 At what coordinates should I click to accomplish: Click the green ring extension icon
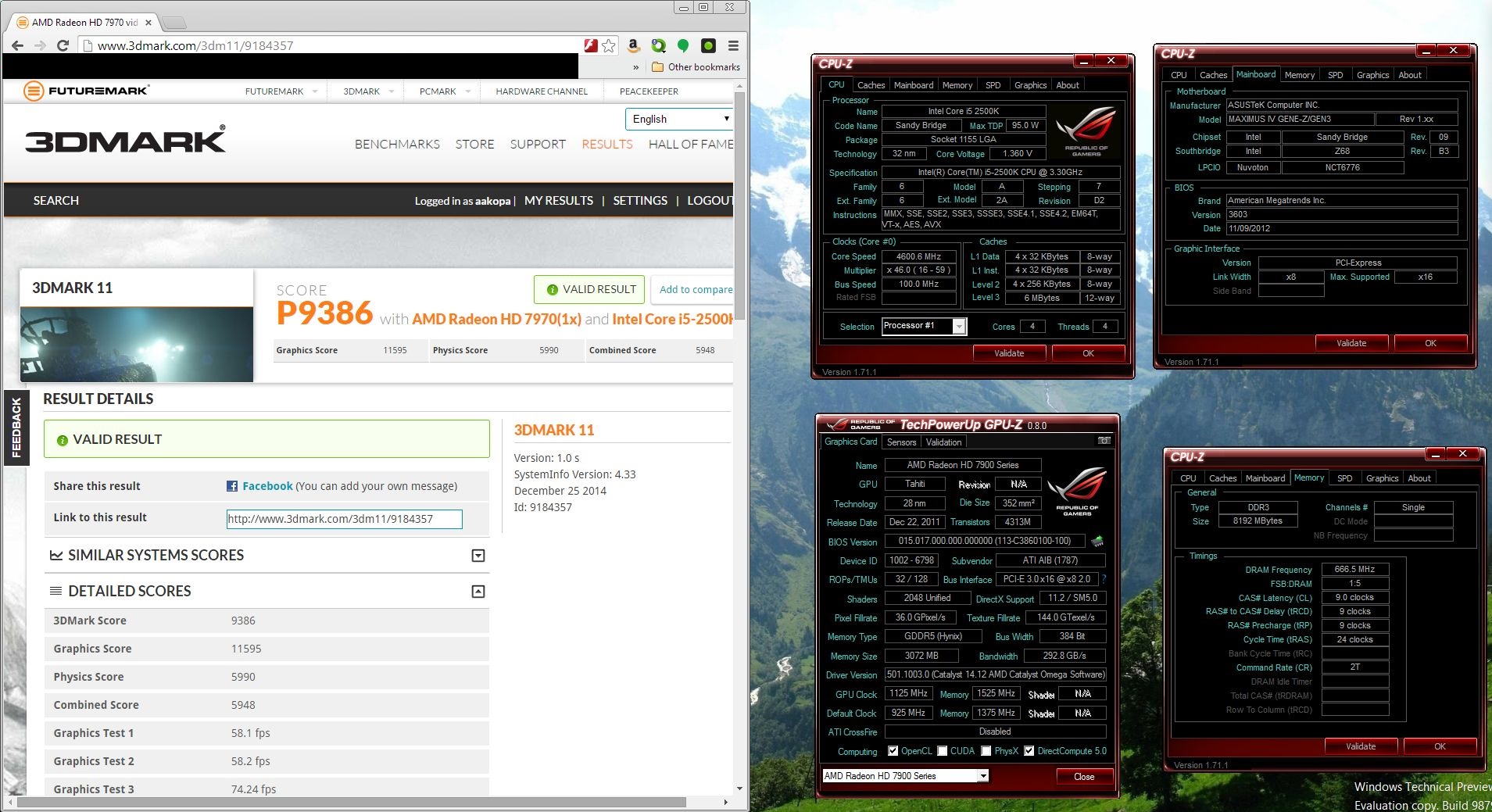(658, 45)
